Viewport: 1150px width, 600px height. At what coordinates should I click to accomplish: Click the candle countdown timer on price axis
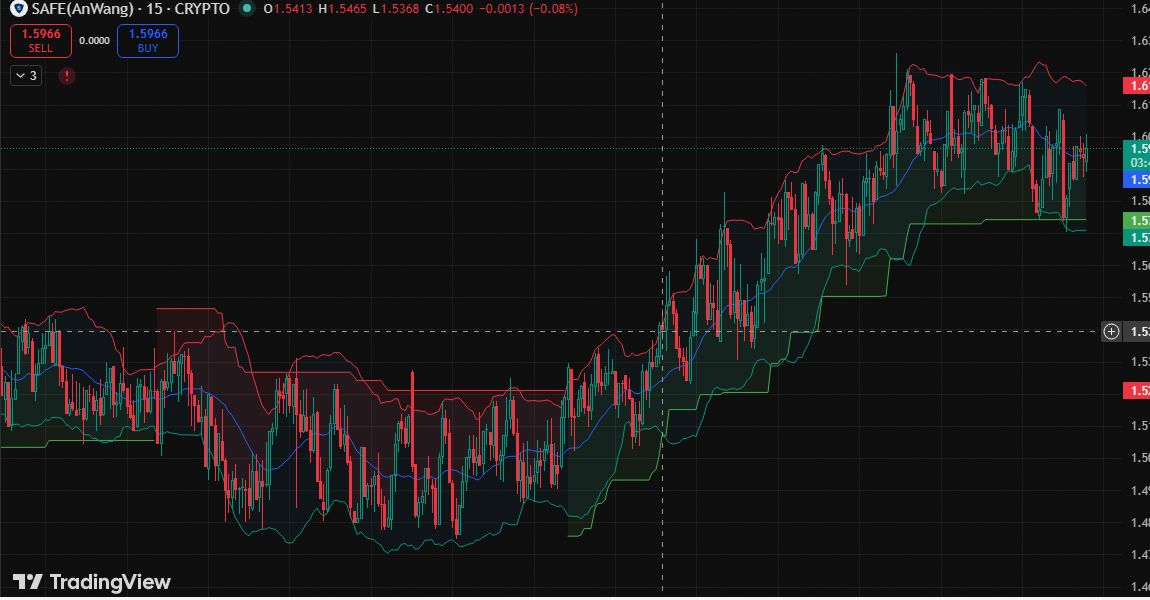click(1138, 162)
